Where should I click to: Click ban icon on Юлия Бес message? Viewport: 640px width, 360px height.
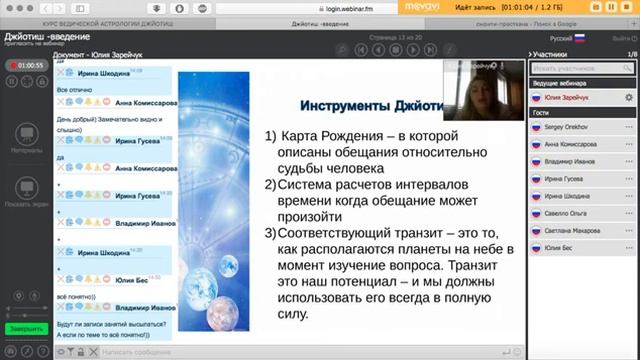pos(107,279)
